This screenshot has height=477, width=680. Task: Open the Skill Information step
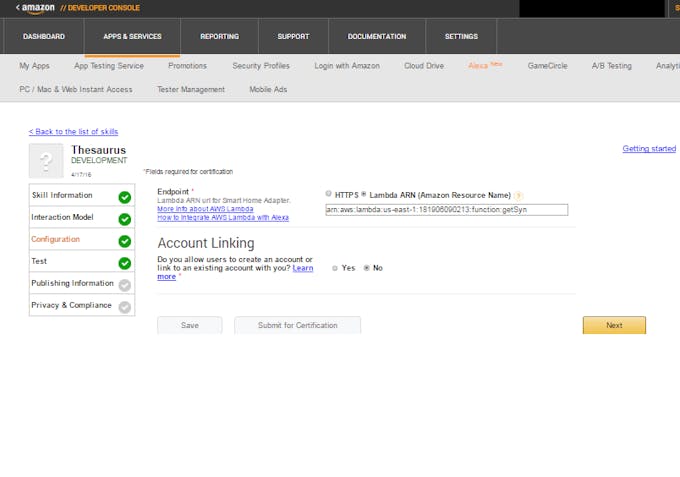click(x=82, y=195)
